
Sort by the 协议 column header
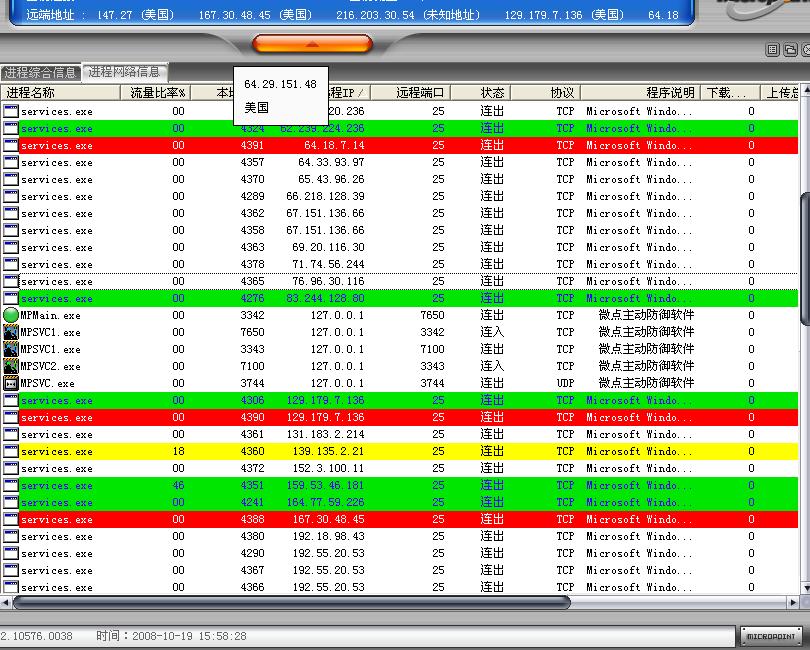pos(546,92)
